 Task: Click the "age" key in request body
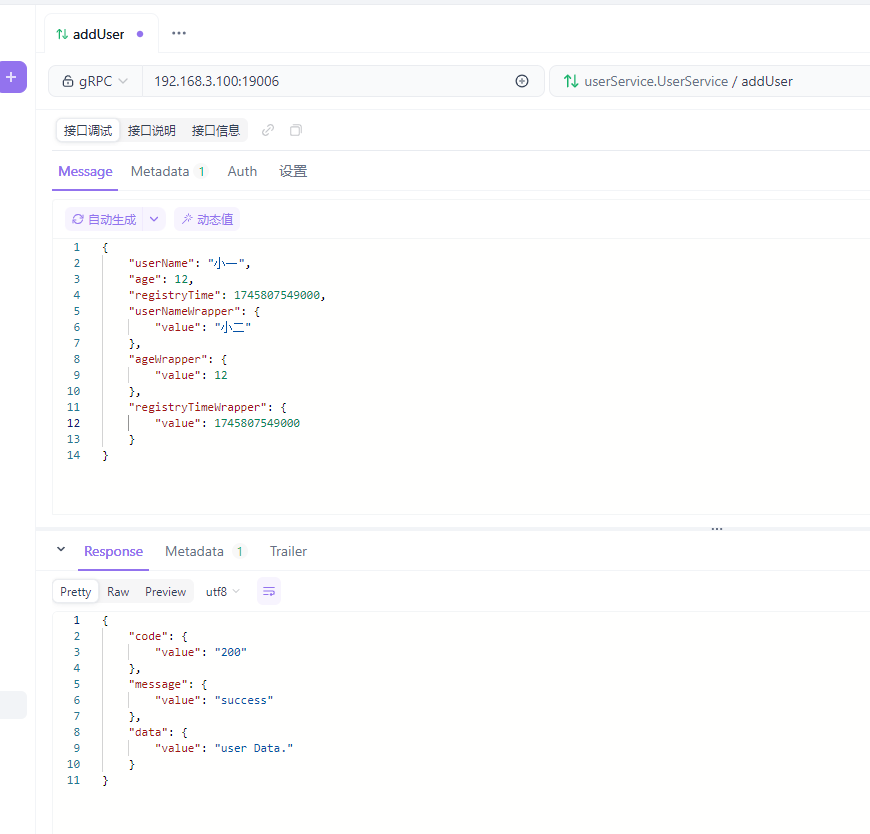pyautogui.click(x=145, y=280)
